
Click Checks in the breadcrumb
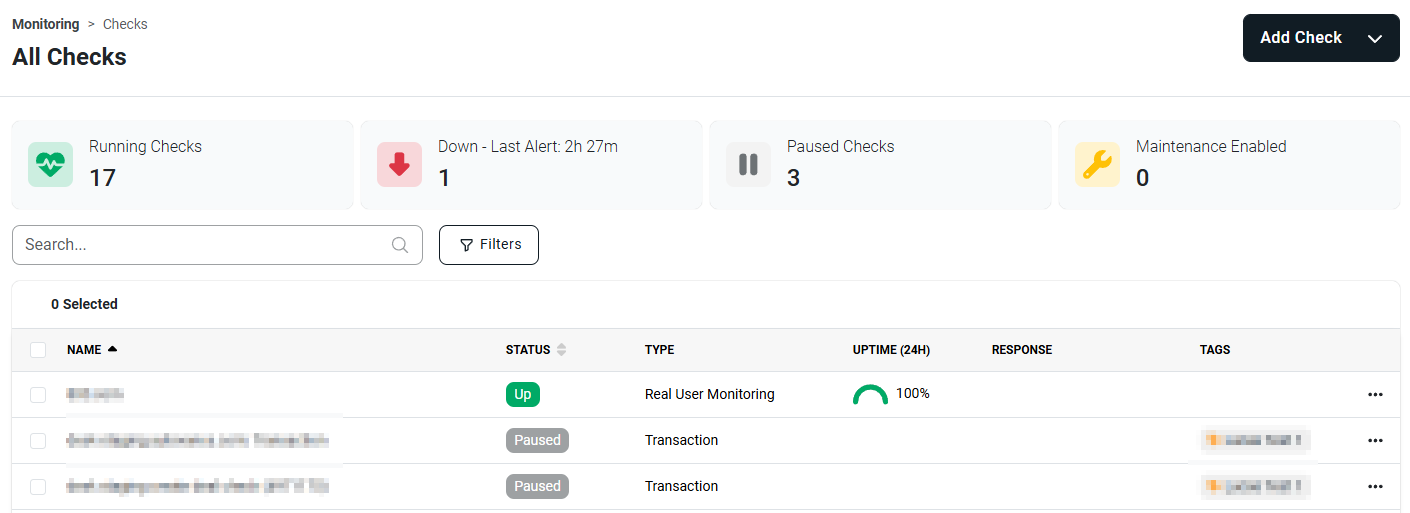click(125, 24)
